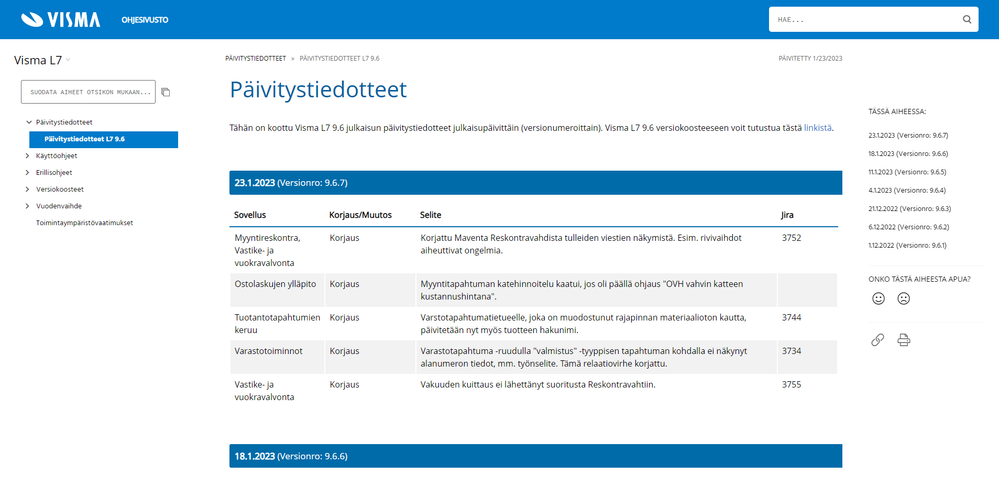Viewport: 999px width, 477px height.
Task: Focus the Suodata aiheet otsikon mukaan filter field
Action: (89, 92)
